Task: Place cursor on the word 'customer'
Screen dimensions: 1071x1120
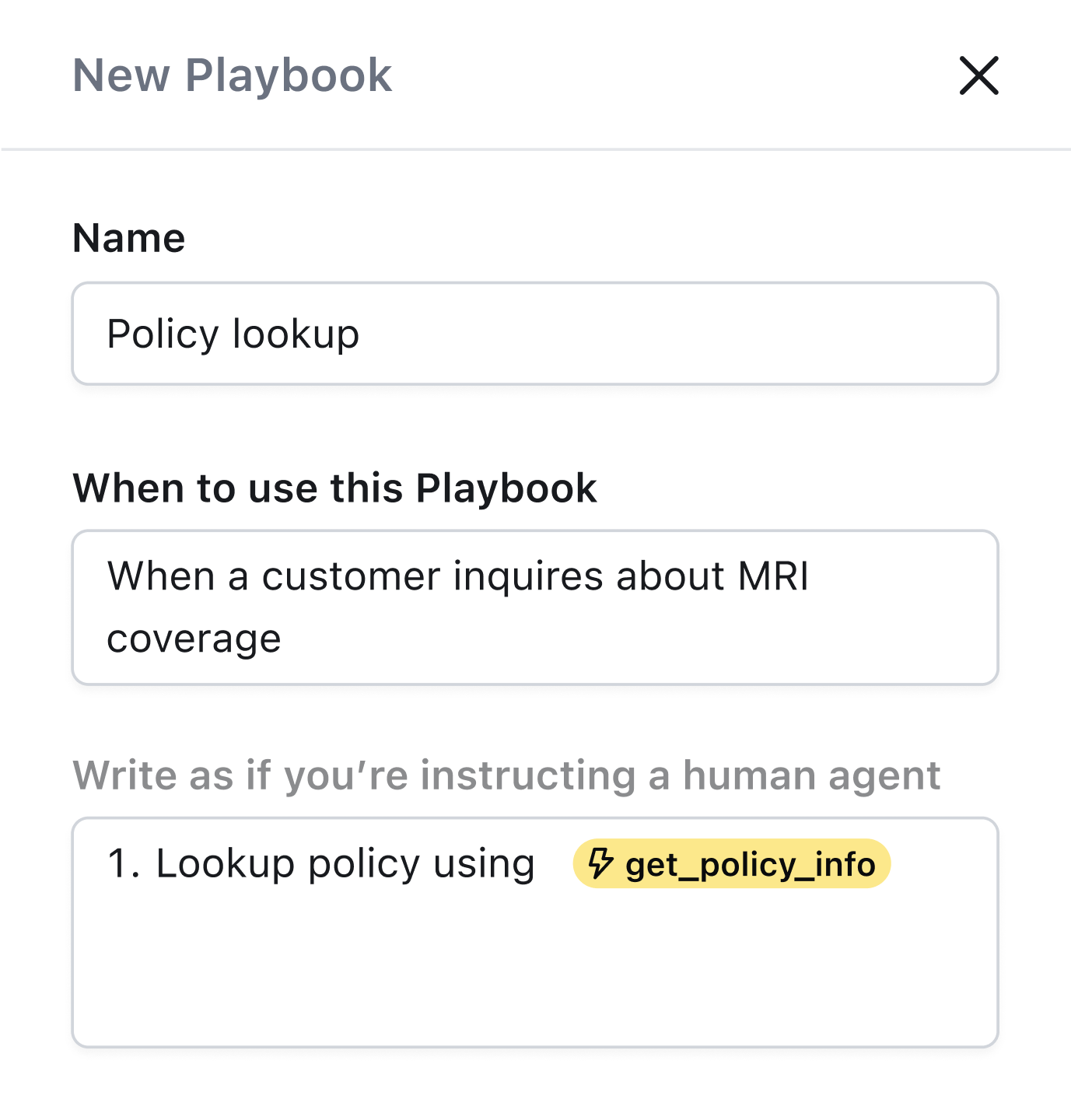Action: [351, 576]
